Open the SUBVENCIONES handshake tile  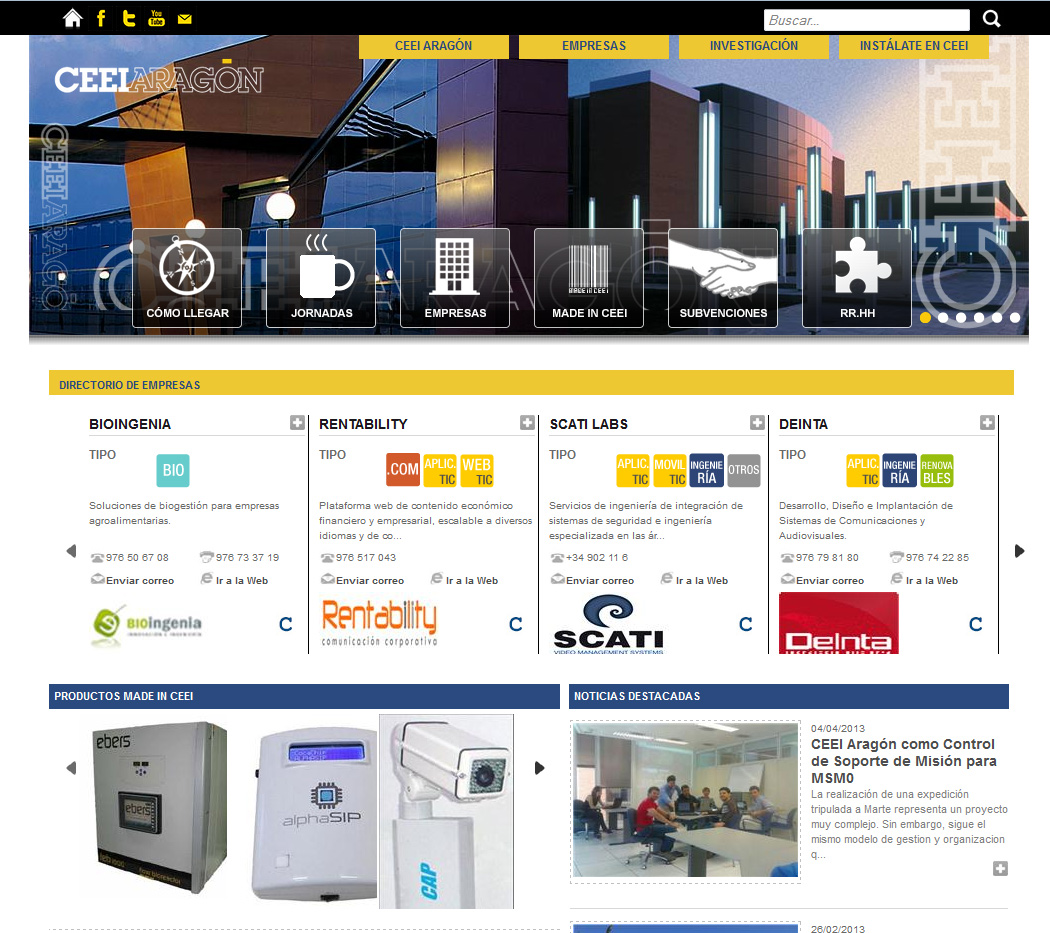(x=723, y=278)
